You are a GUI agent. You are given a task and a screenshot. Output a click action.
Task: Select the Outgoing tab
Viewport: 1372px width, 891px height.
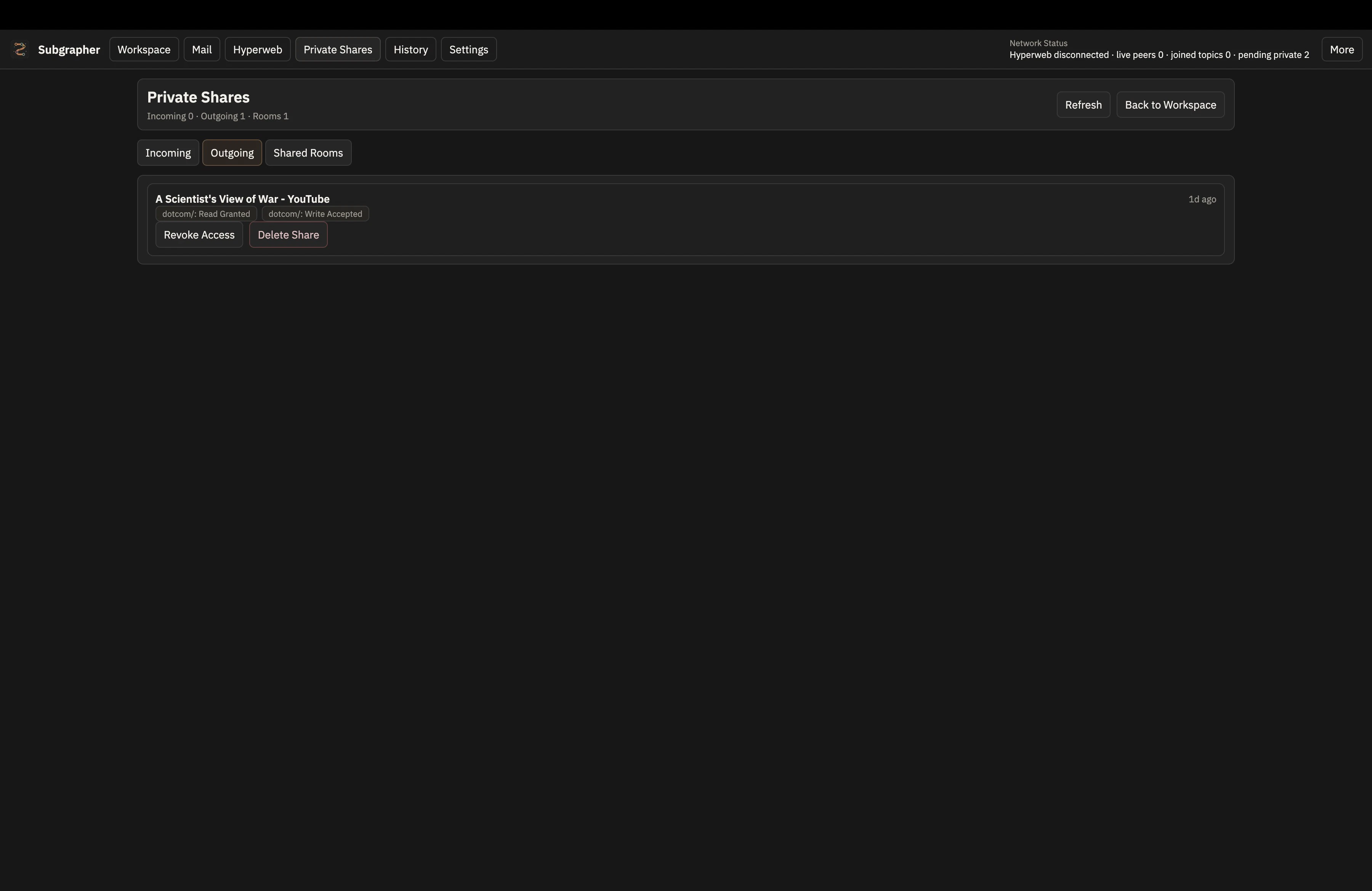coord(232,152)
